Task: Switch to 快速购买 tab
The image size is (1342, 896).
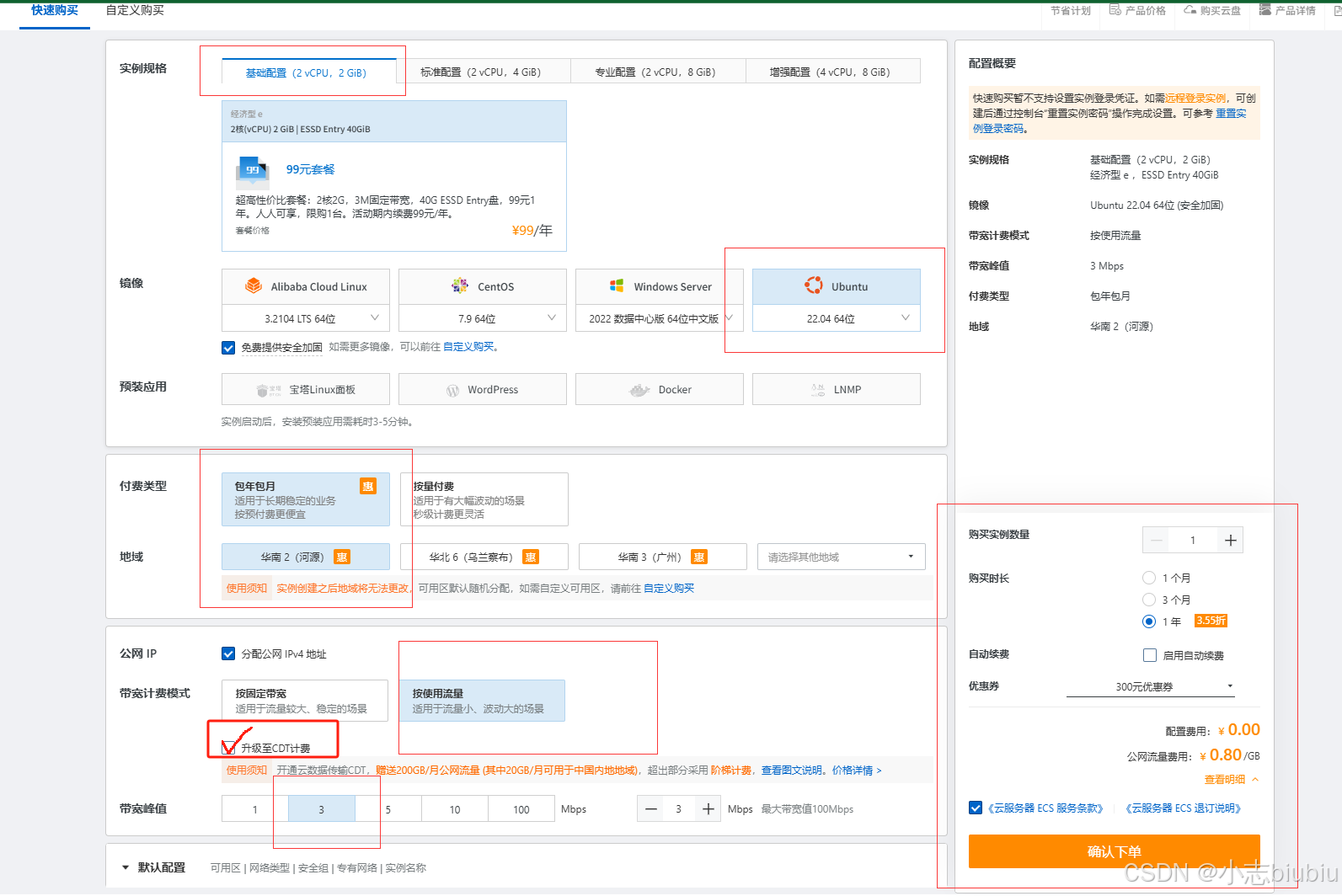Action: click(55, 11)
